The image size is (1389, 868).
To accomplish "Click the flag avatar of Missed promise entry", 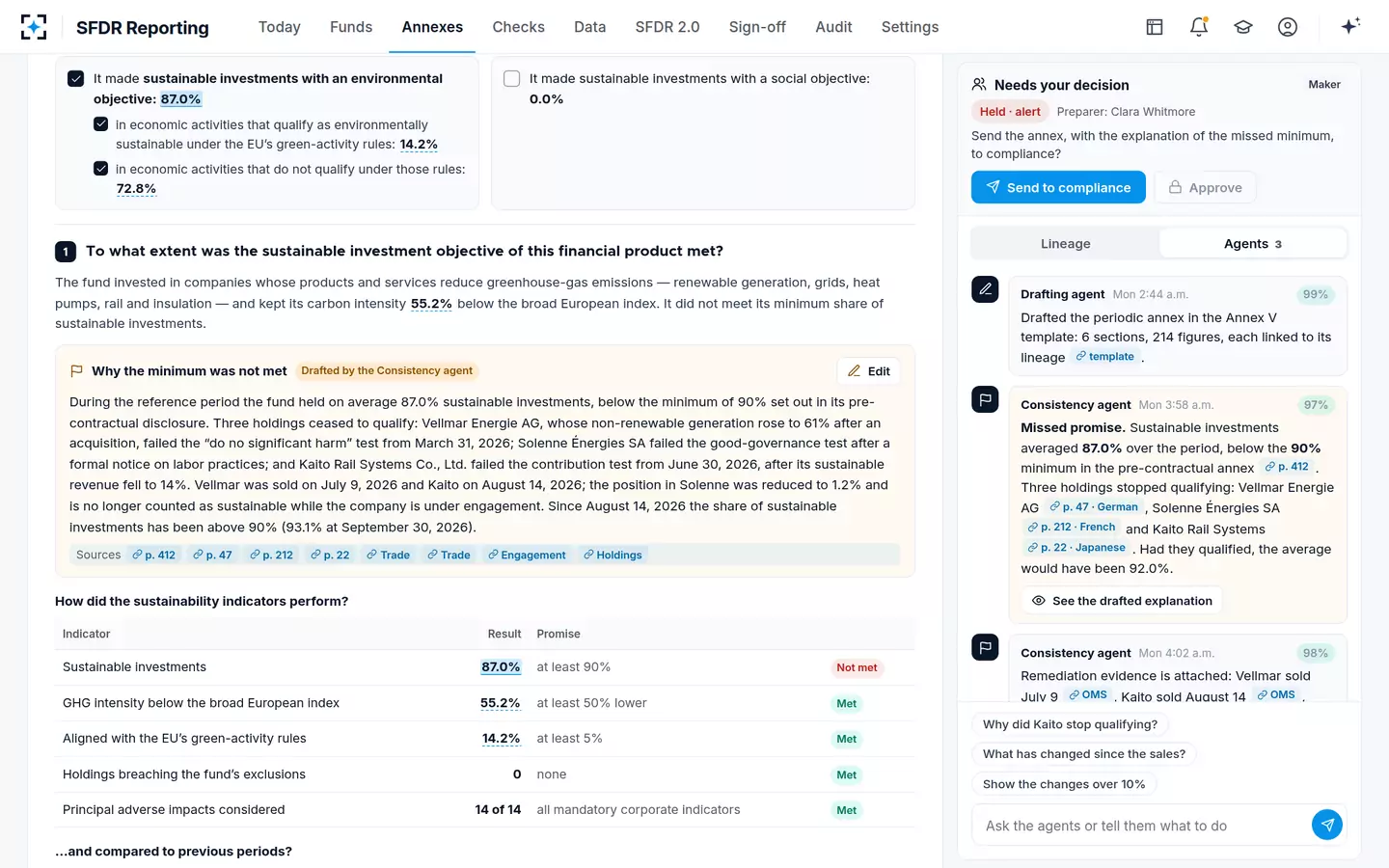I will point(985,398).
